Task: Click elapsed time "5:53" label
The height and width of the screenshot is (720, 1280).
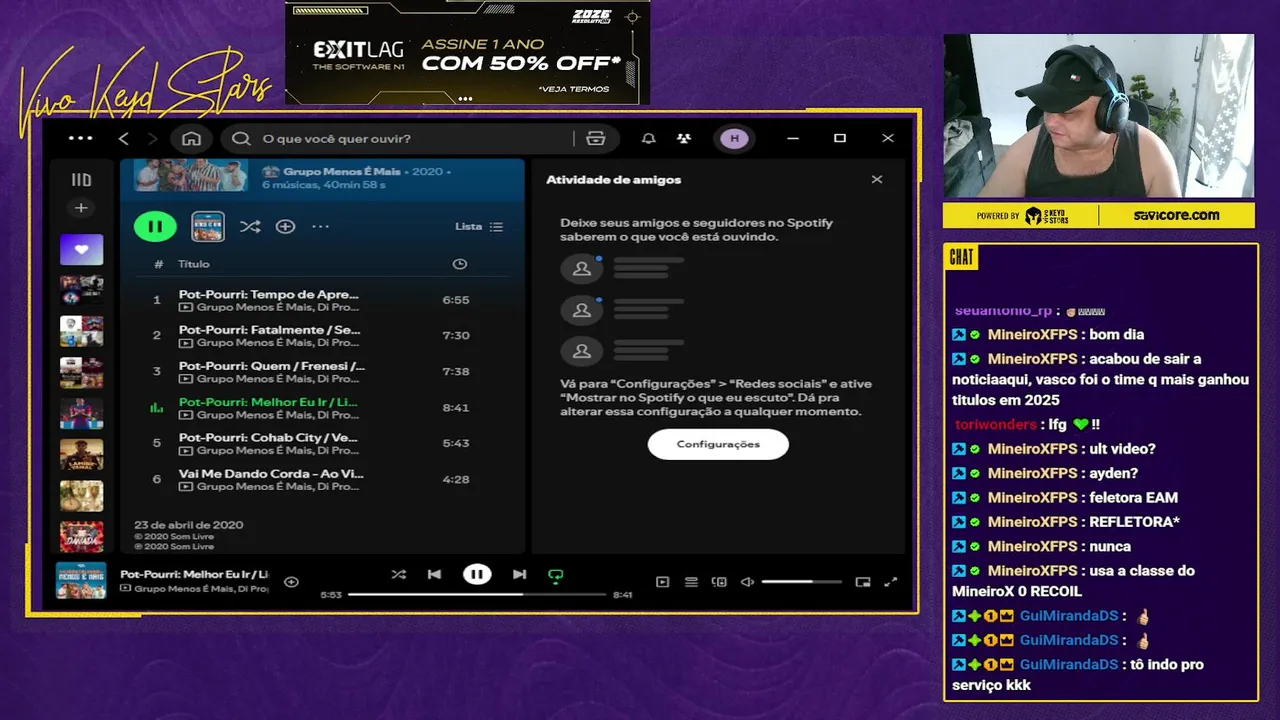Action: click(331, 595)
